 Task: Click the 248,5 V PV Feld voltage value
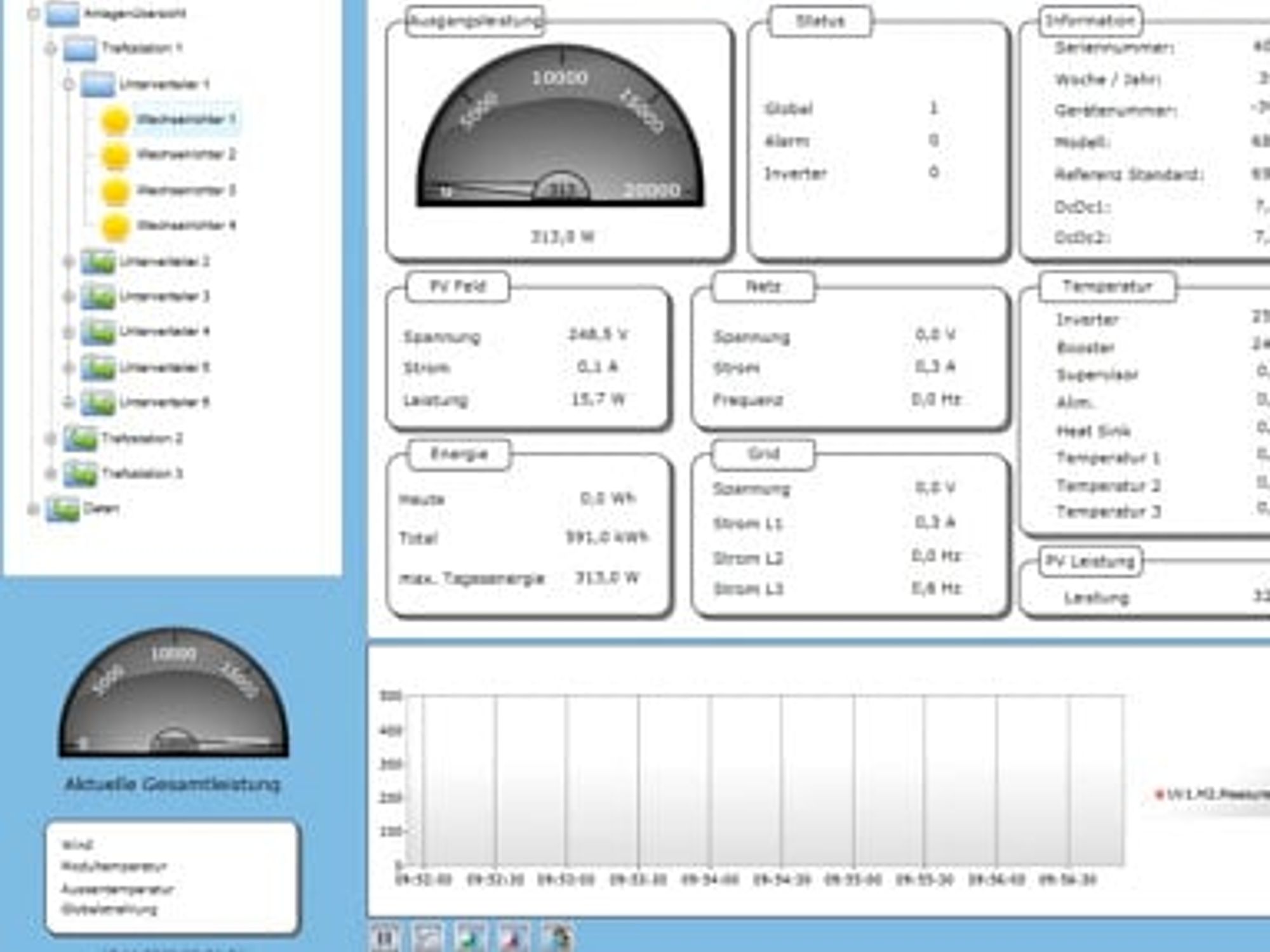pyautogui.click(x=598, y=334)
